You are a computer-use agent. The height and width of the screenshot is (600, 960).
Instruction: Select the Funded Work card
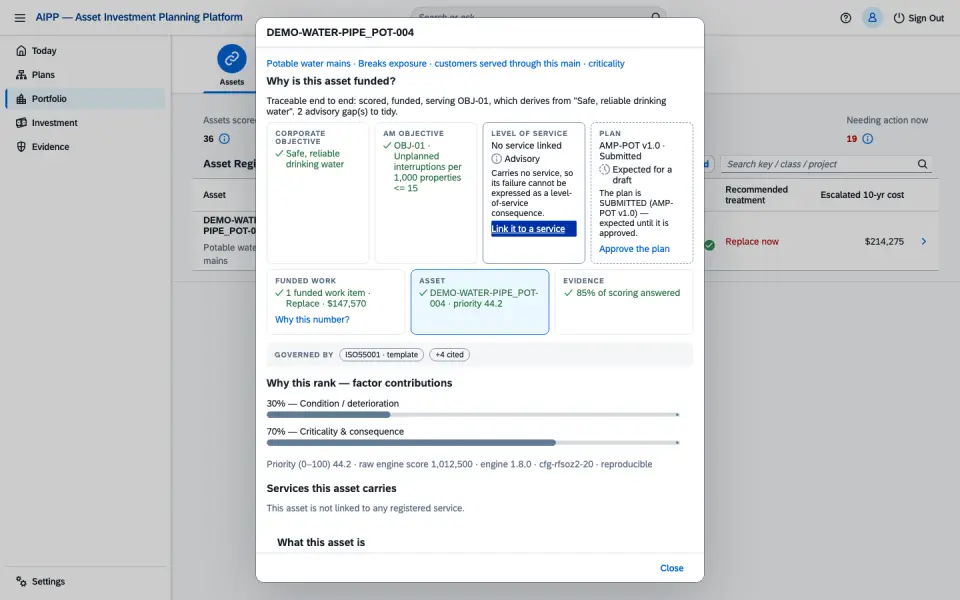point(336,302)
